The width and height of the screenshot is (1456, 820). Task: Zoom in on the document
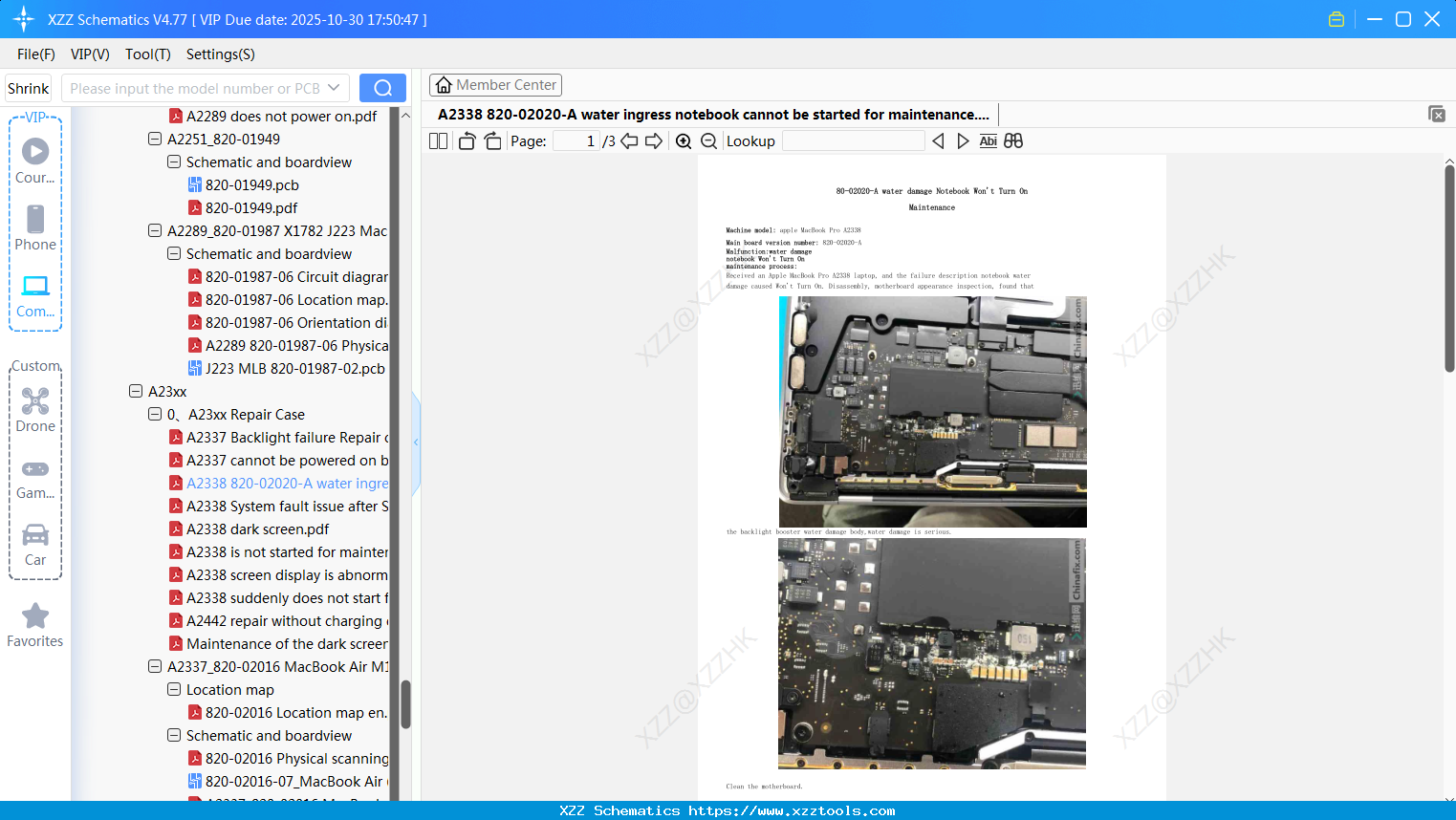(684, 141)
